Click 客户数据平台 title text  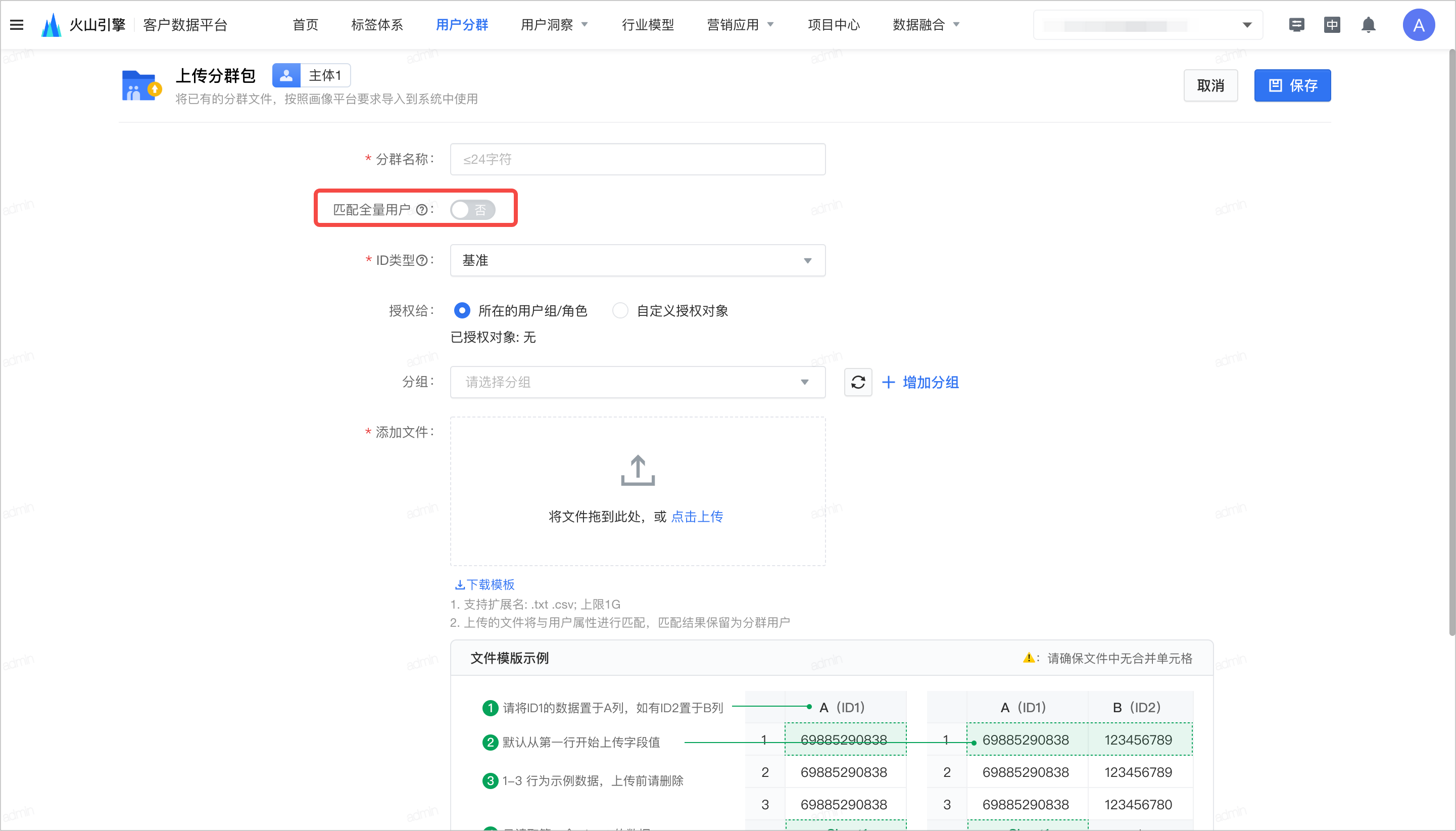tap(185, 25)
